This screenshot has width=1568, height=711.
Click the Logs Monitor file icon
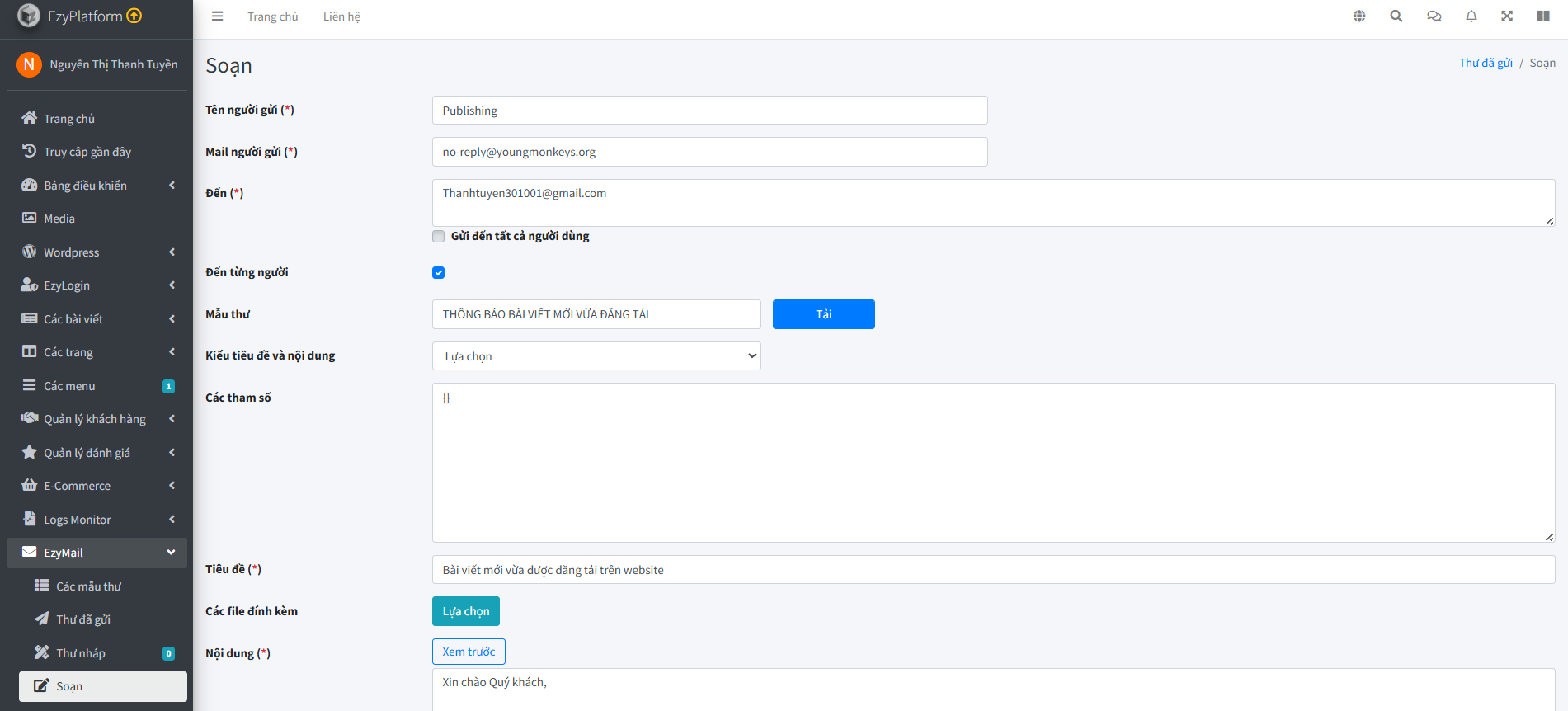pyautogui.click(x=29, y=519)
